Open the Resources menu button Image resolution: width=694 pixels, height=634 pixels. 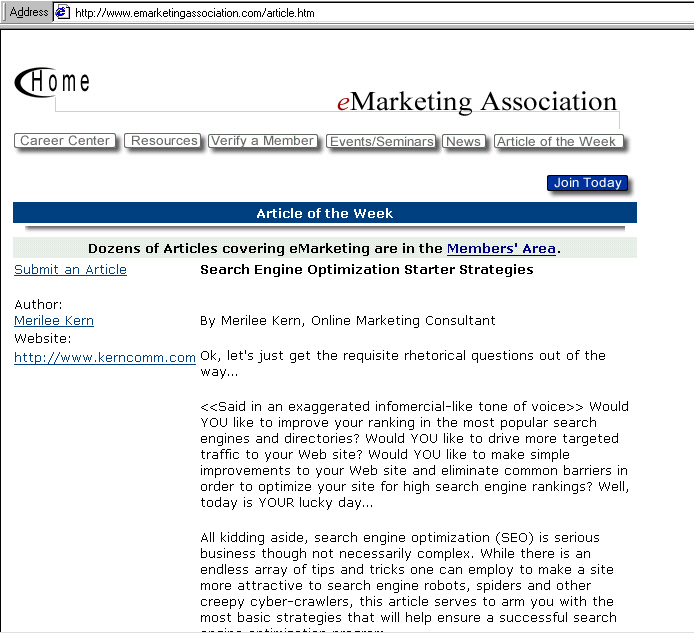(x=163, y=141)
